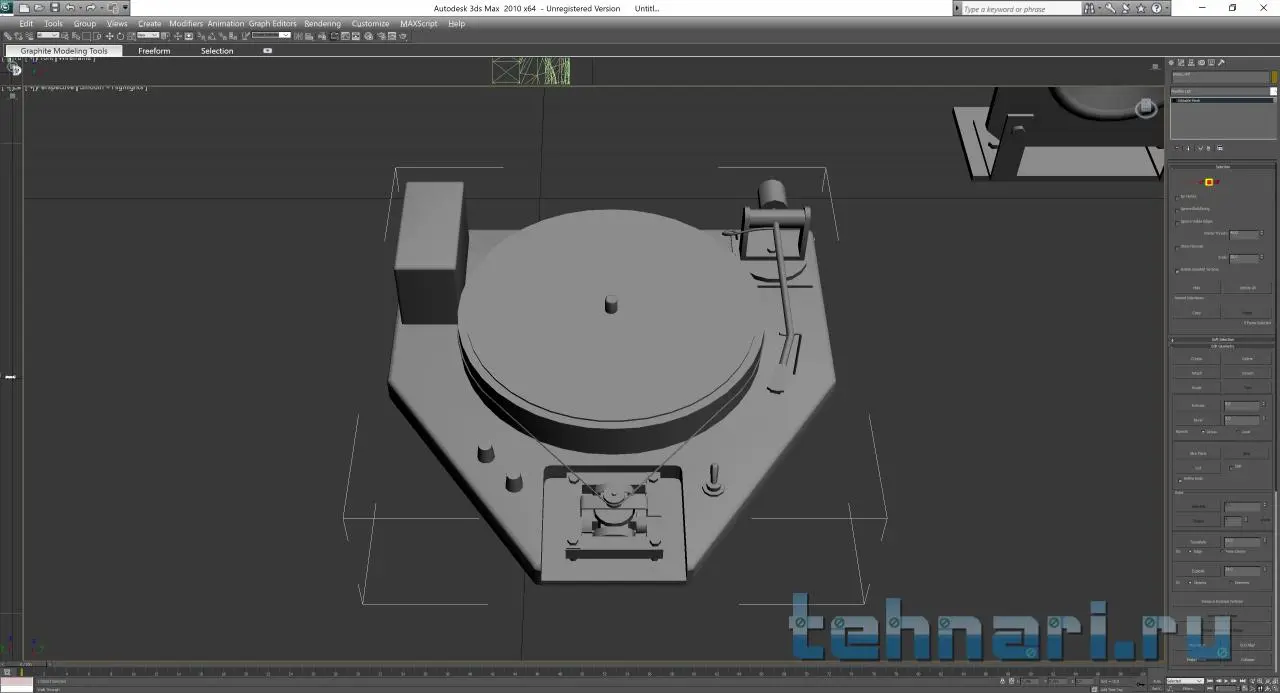Open the Modifiers menu
The height and width of the screenshot is (693, 1280).
pos(186,23)
